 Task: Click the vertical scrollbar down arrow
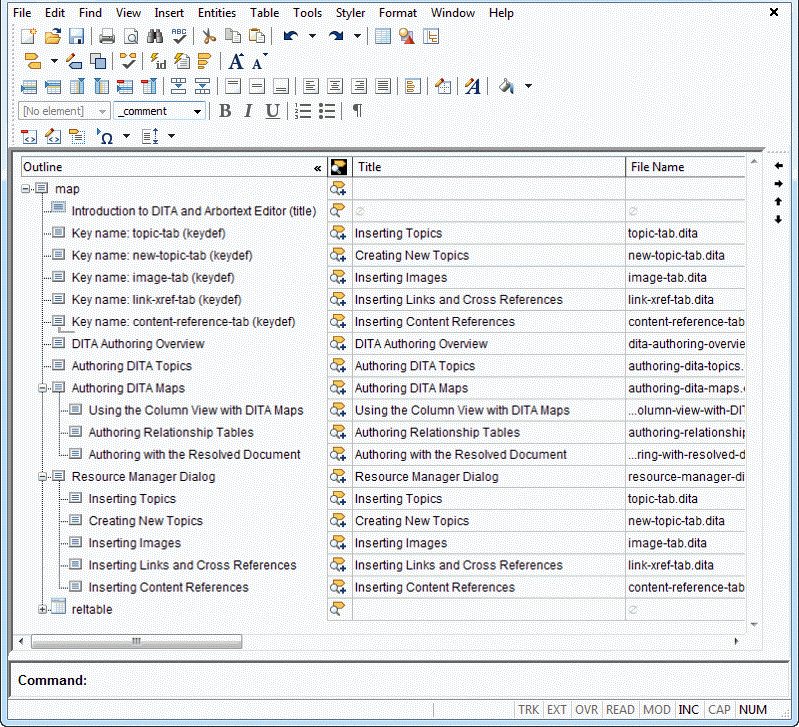754,625
